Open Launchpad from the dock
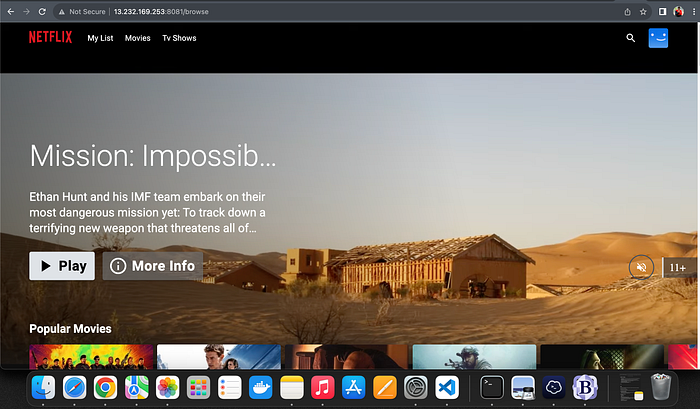This screenshot has height=409, width=700. click(x=198, y=387)
